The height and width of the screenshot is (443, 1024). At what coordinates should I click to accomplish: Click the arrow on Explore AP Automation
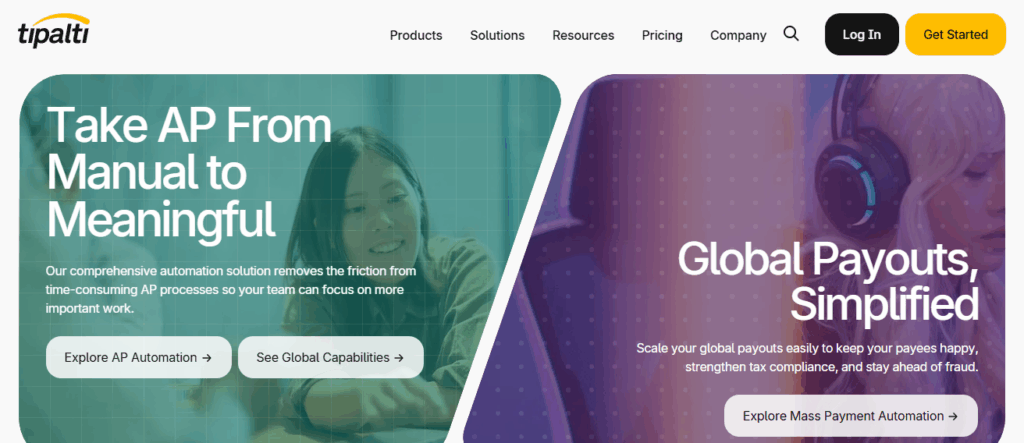[x=207, y=357]
